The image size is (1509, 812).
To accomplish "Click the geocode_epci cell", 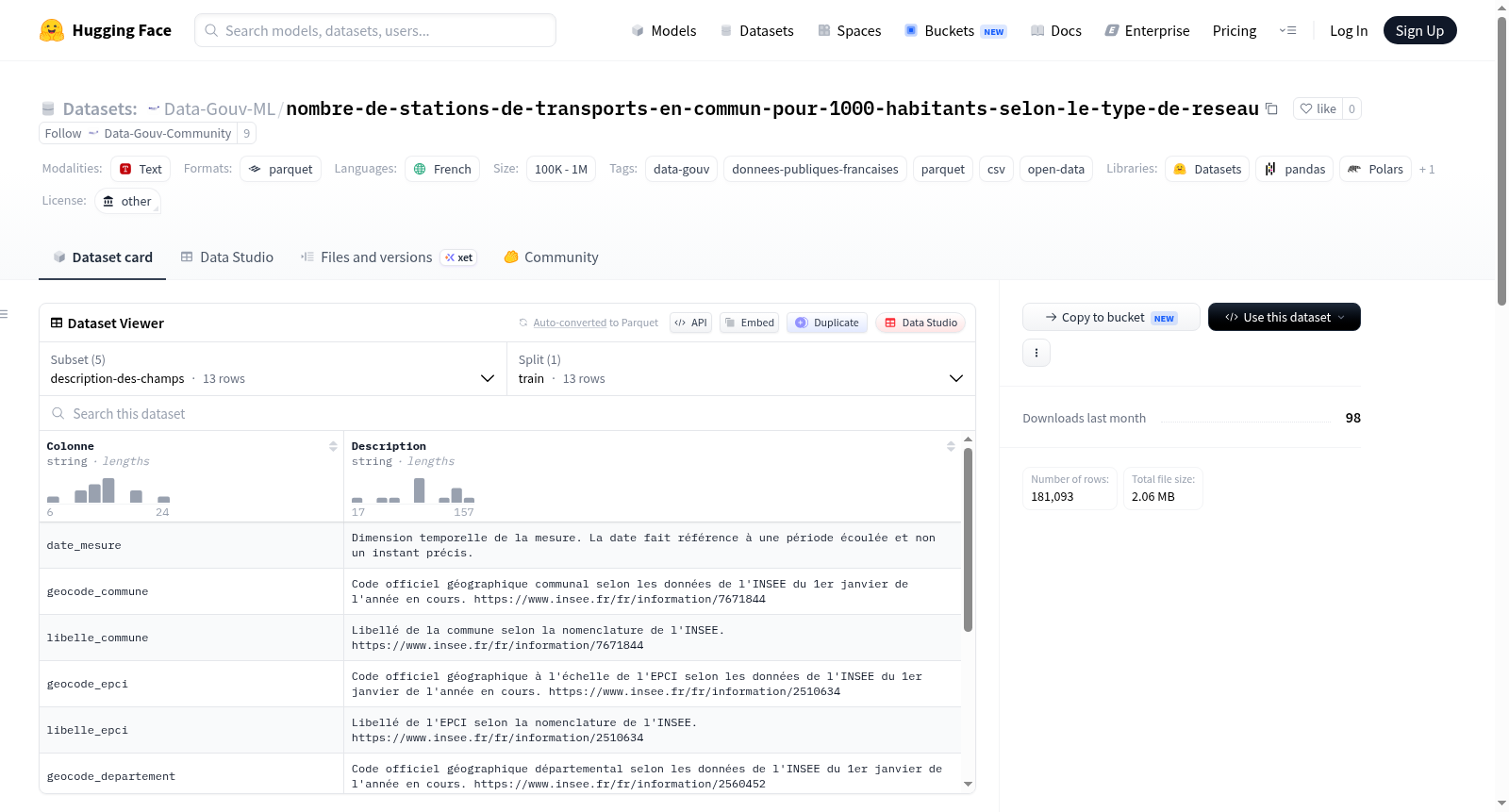I will 191,684.
